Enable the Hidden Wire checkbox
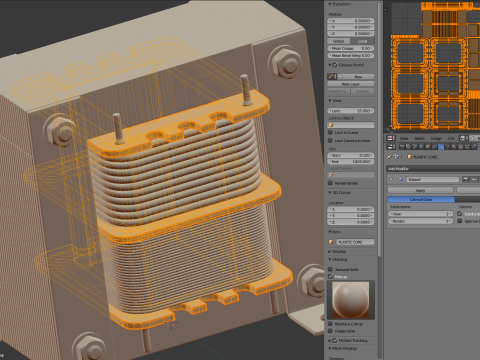480x360 pixels. [330, 331]
